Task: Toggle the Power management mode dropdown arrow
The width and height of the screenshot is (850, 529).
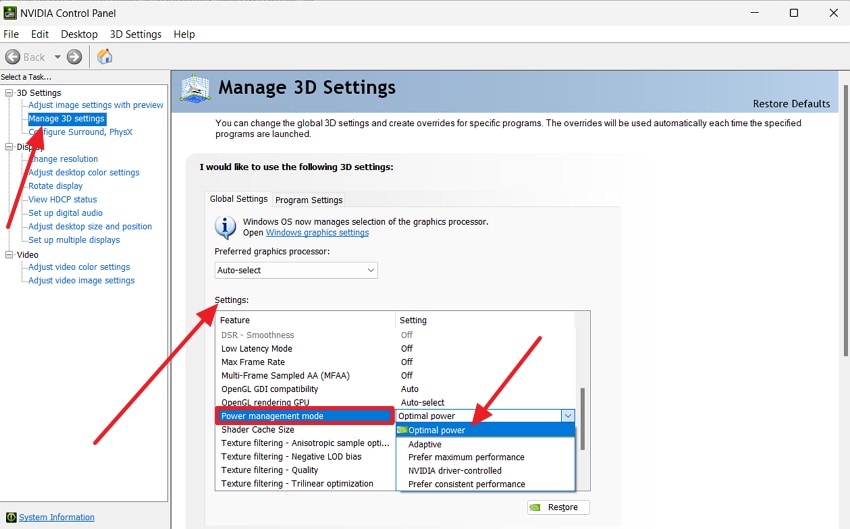Action: pos(568,416)
